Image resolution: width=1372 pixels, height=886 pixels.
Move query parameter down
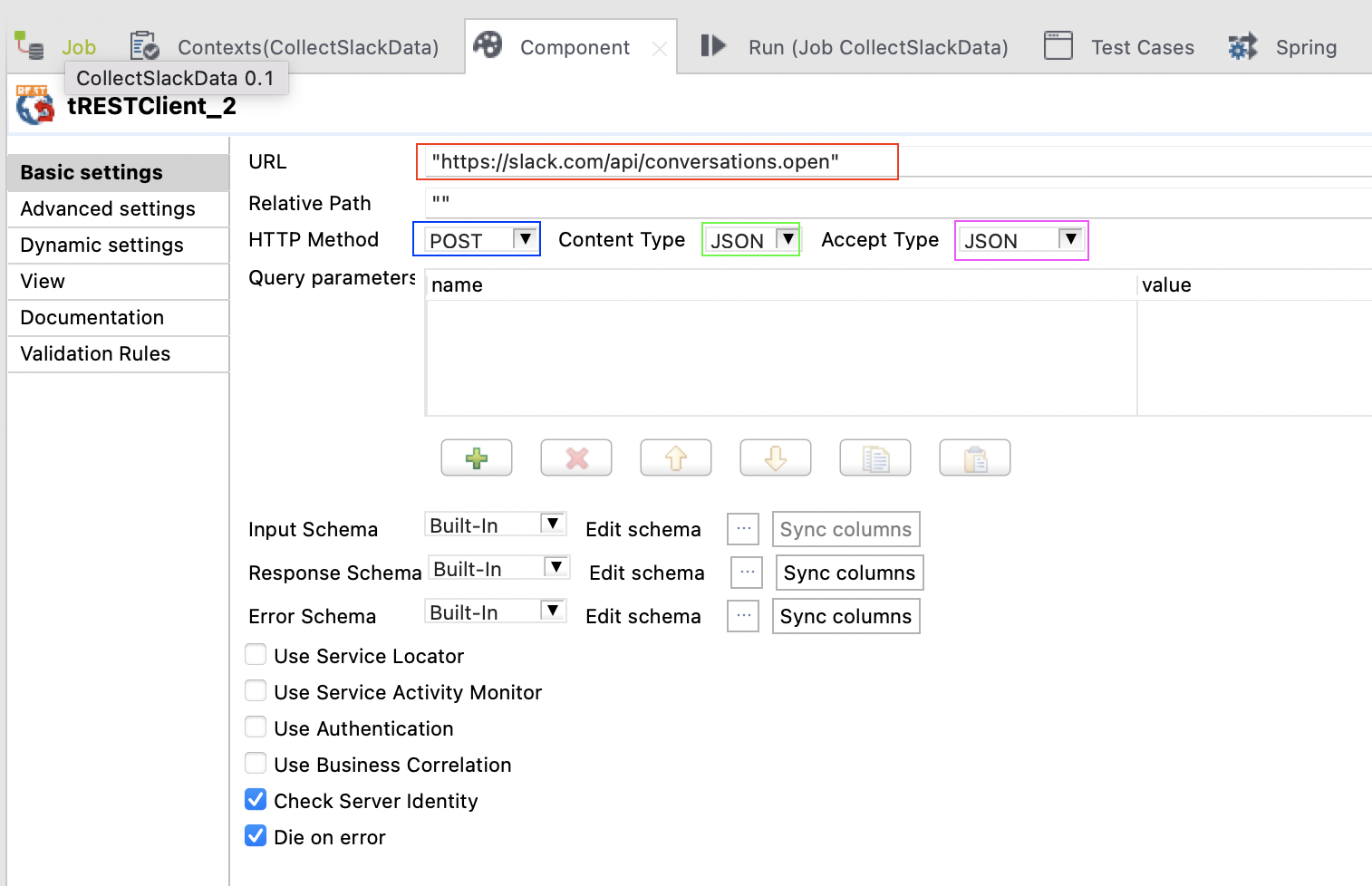[x=775, y=457]
